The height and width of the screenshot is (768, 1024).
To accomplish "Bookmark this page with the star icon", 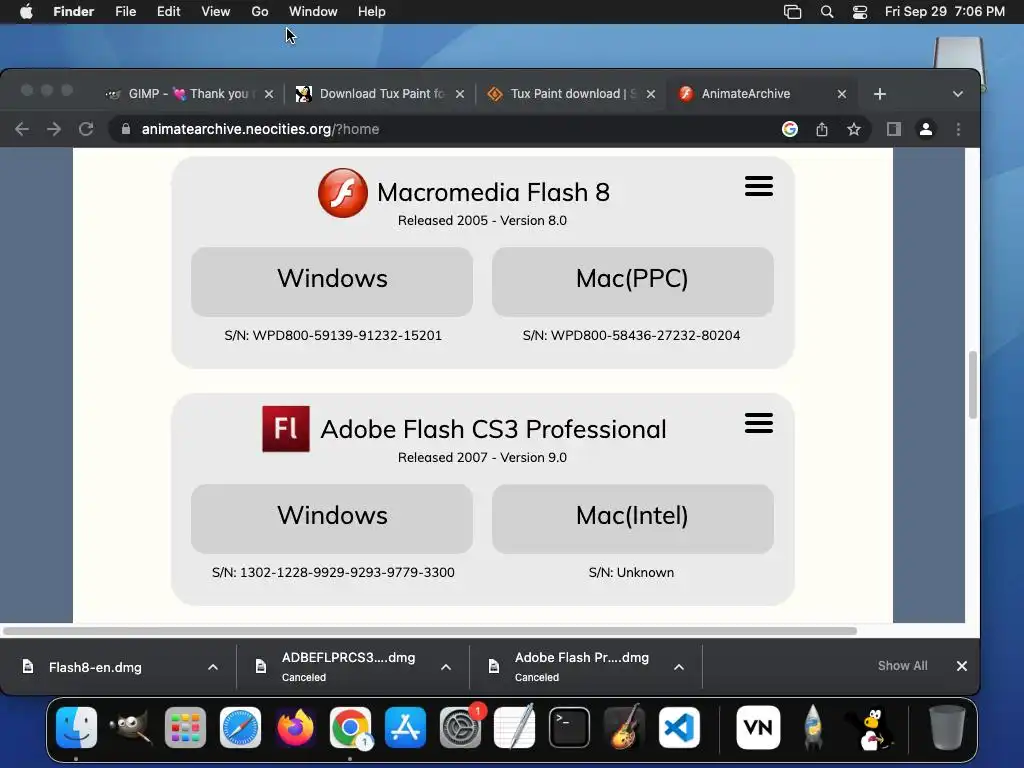I will tap(854, 129).
